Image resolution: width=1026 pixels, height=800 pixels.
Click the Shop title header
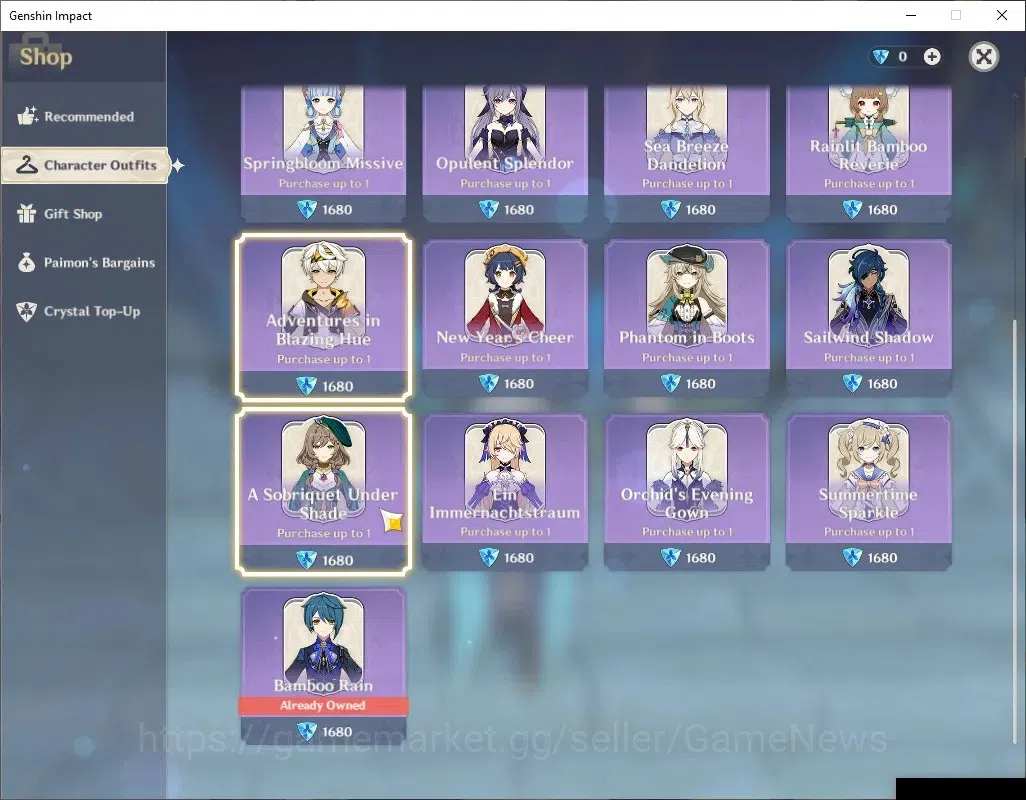tap(46, 57)
